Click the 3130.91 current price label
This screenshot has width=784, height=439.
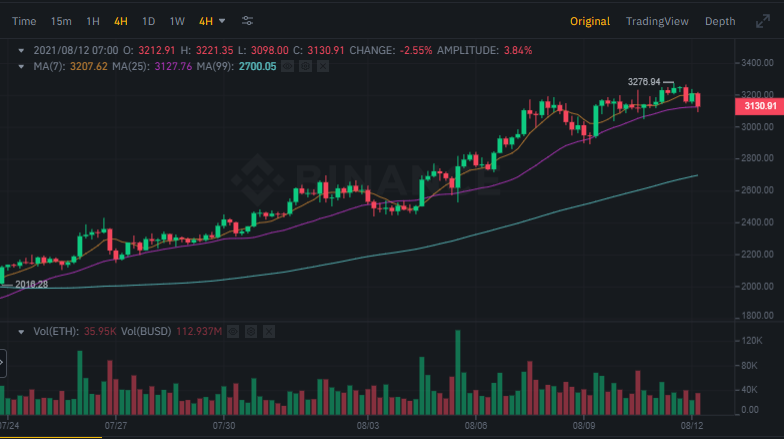(x=756, y=105)
